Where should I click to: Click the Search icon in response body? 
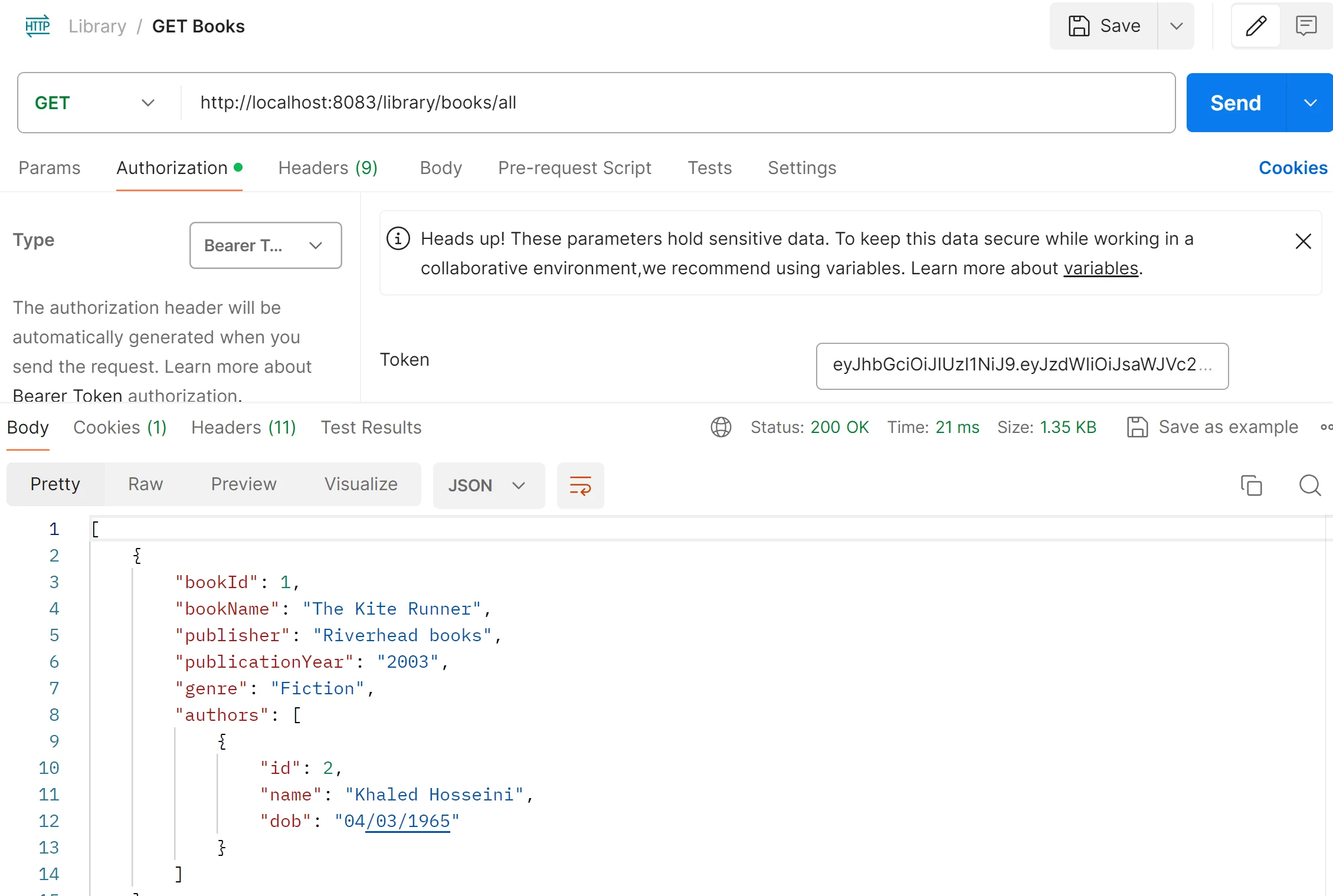click(x=1310, y=485)
